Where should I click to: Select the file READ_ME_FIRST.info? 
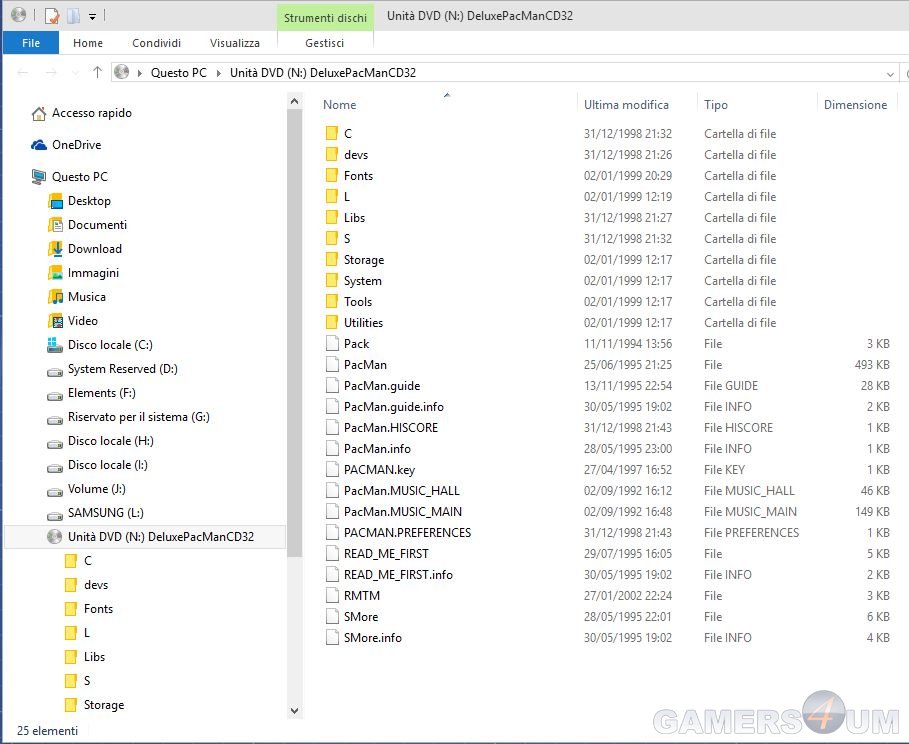point(398,575)
